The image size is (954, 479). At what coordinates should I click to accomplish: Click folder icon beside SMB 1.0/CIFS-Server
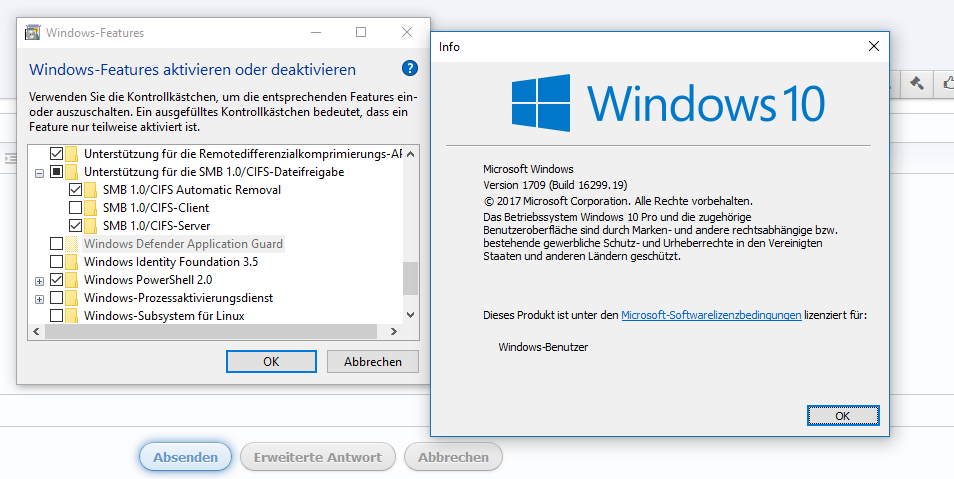(91, 226)
